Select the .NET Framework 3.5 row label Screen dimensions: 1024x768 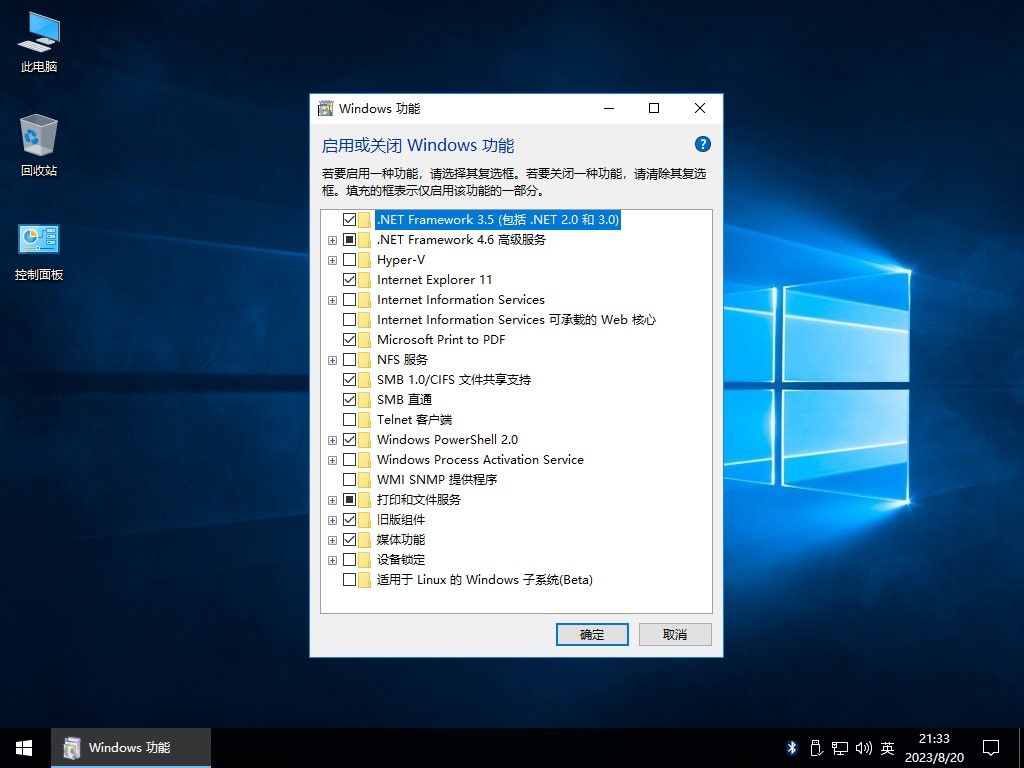[x=498, y=219]
